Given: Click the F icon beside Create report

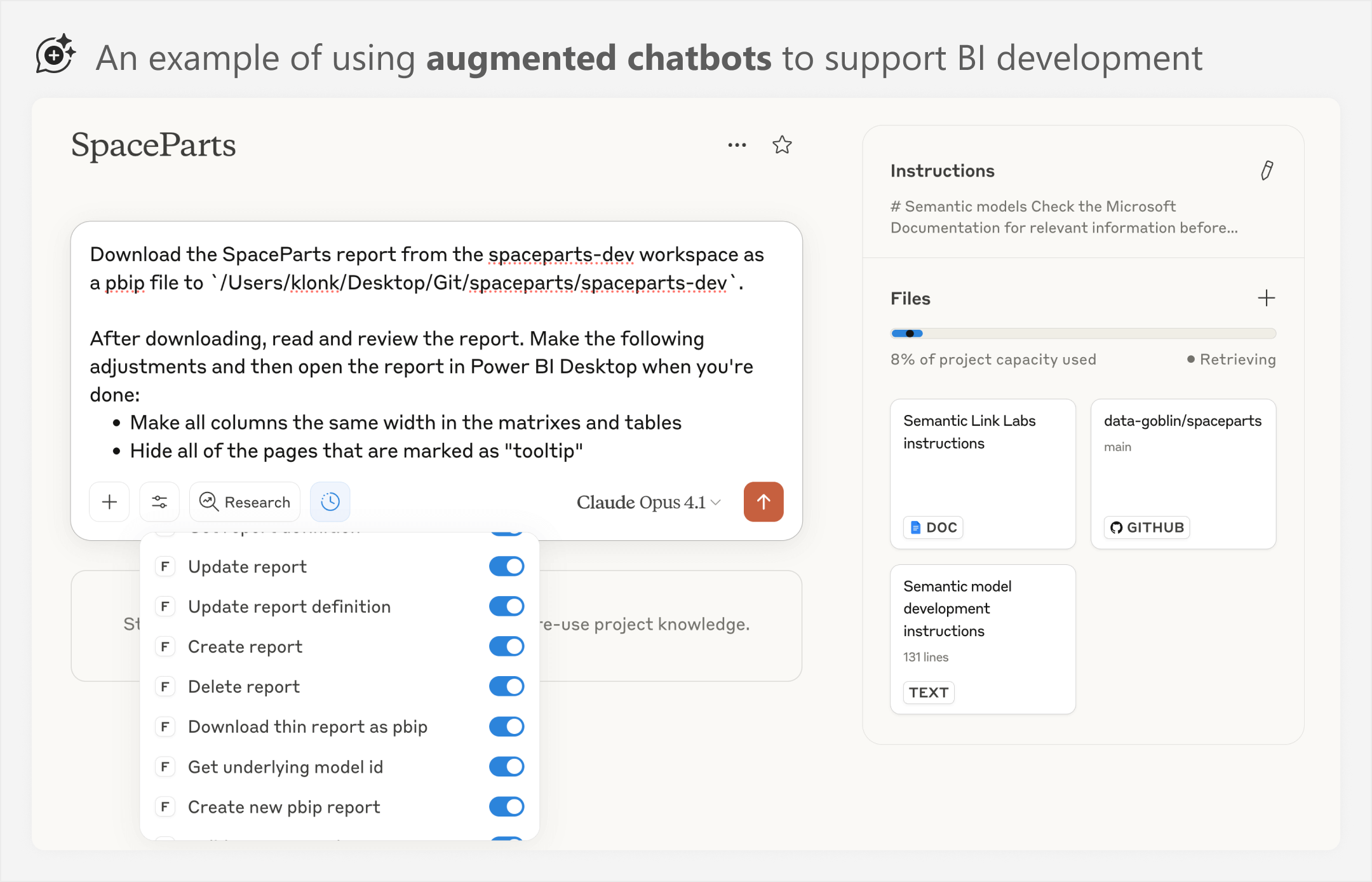Looking at the screenshot, I should click(x=165, y=646).
